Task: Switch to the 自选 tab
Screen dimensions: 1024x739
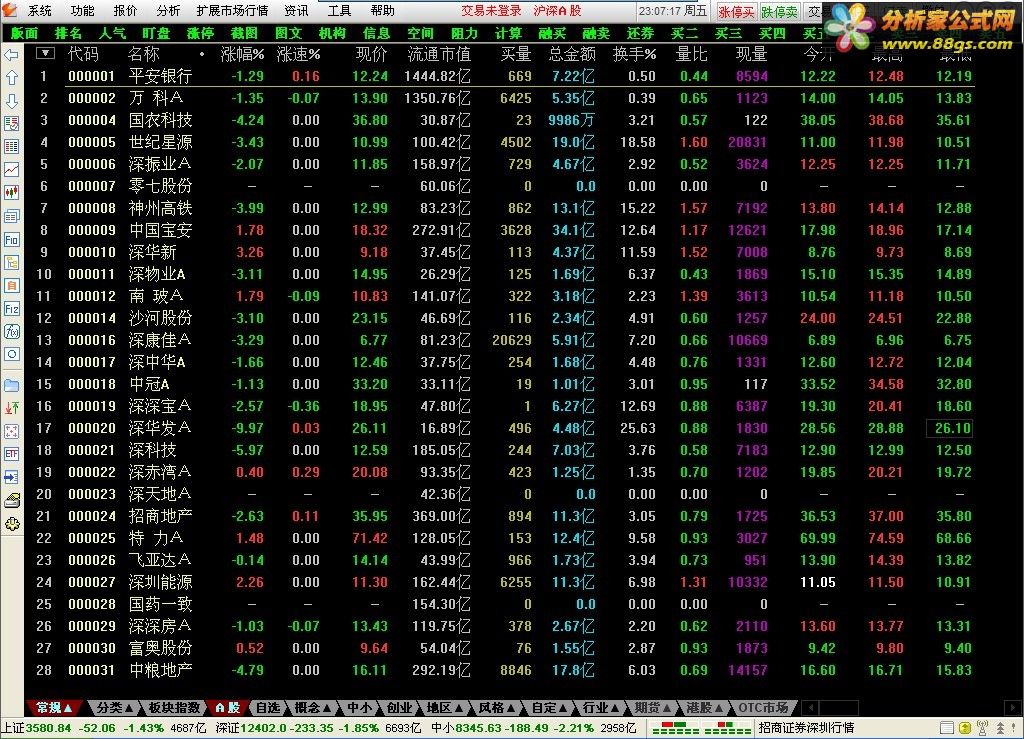Action: [268, 708]
